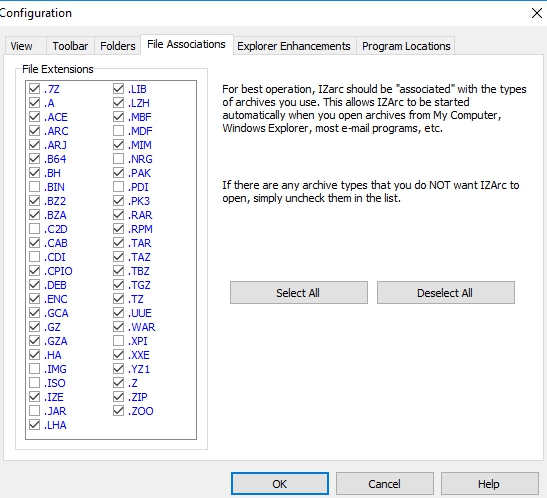The width and height of the screenshot is (547, 498).
Task: Uncheck the .A extension checkbox
Action: pyautogui.click(x=35, y=103)
